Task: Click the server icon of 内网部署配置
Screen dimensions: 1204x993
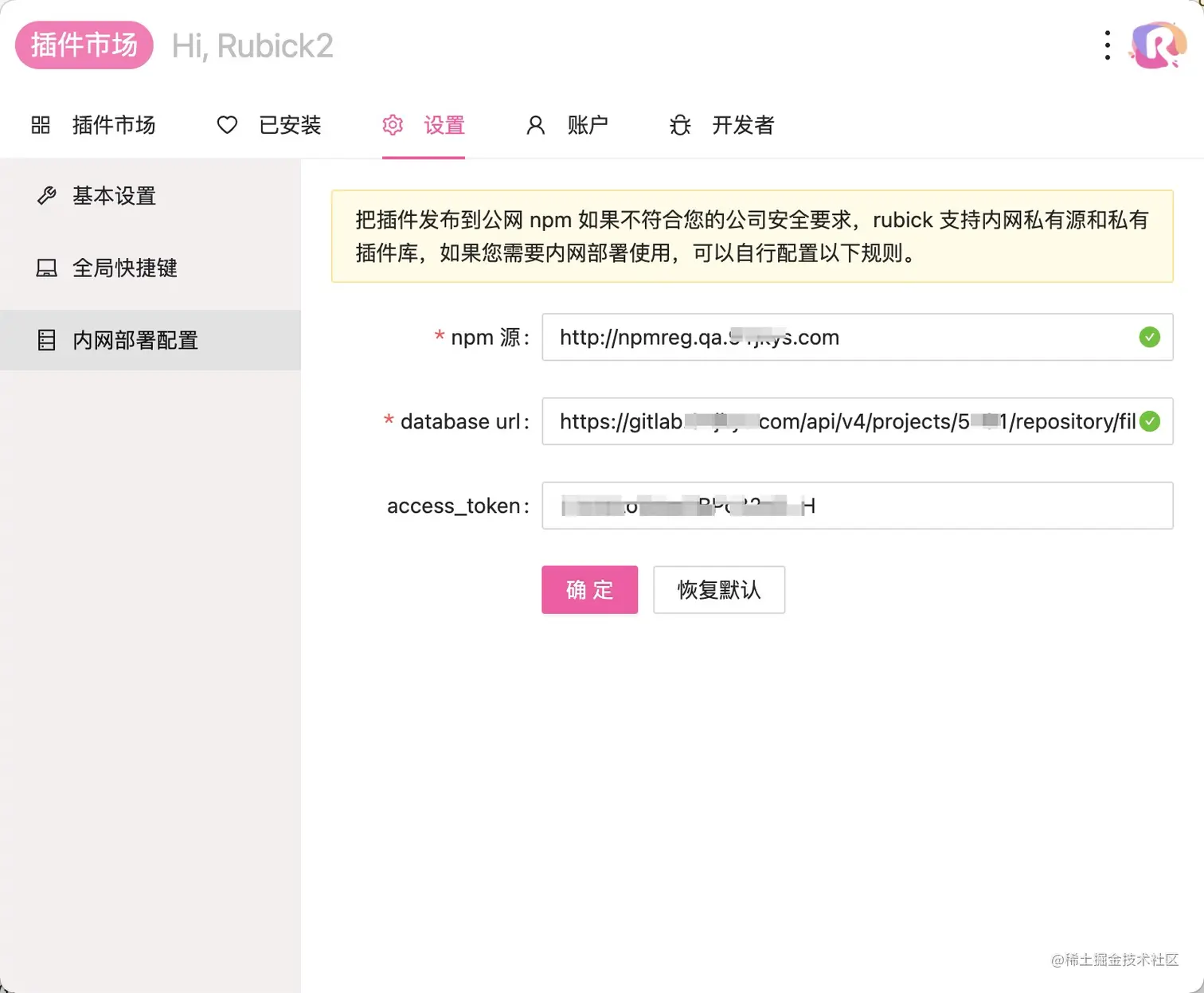Action: [46, 340]
